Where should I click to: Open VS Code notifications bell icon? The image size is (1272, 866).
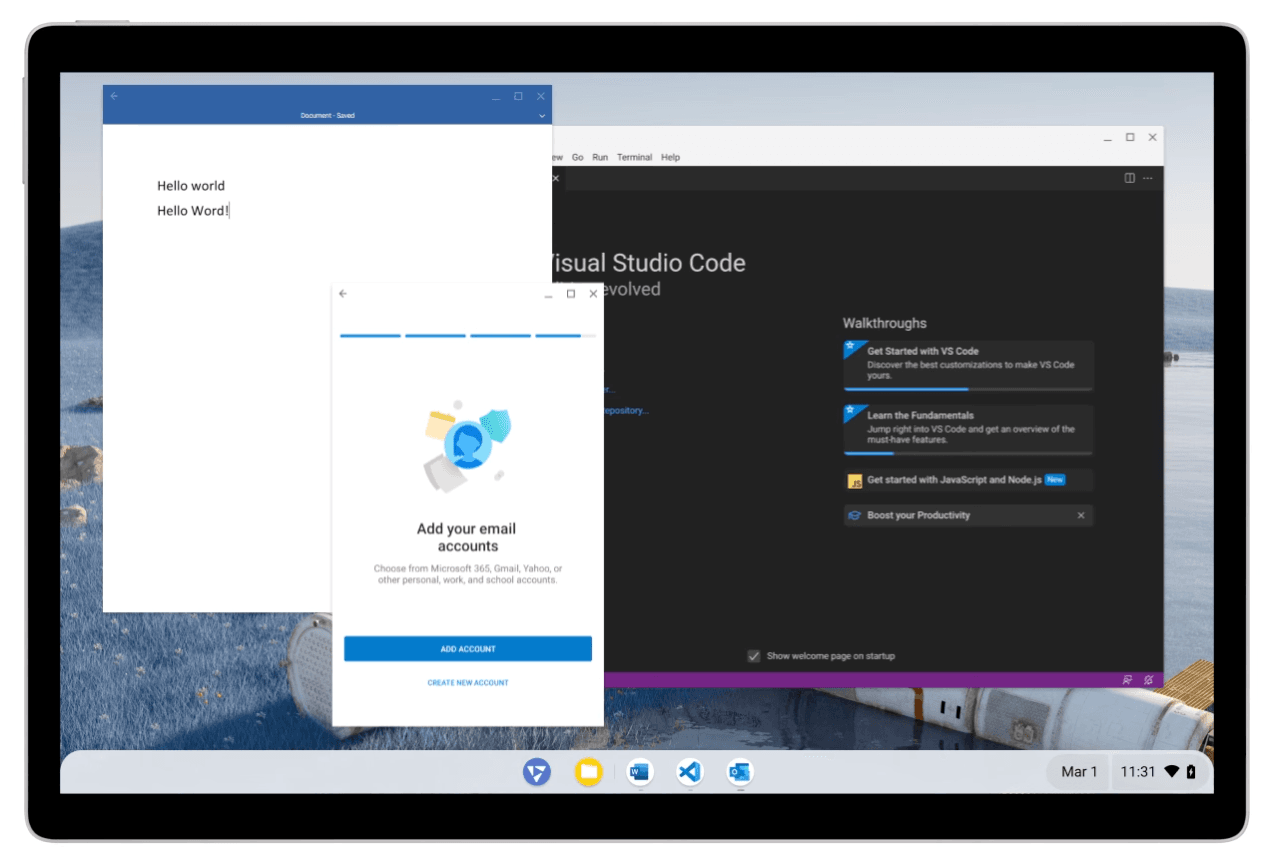click(x=1148, y=680)
